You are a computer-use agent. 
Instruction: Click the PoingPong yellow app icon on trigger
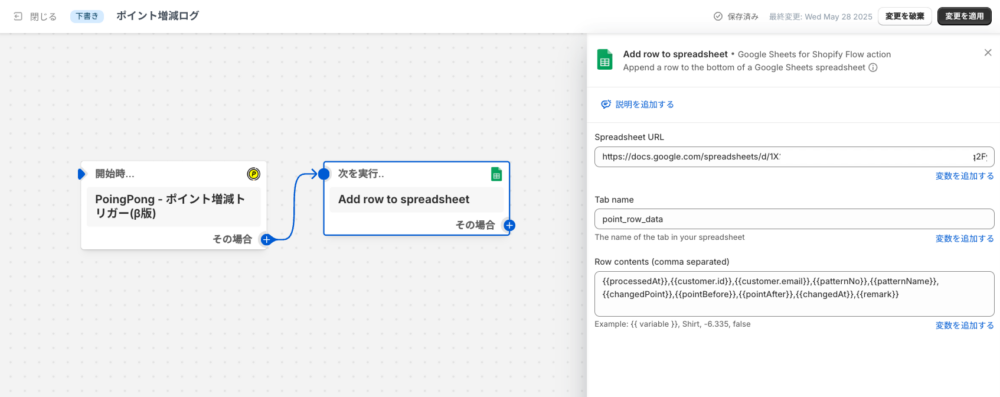click(253, 174)
